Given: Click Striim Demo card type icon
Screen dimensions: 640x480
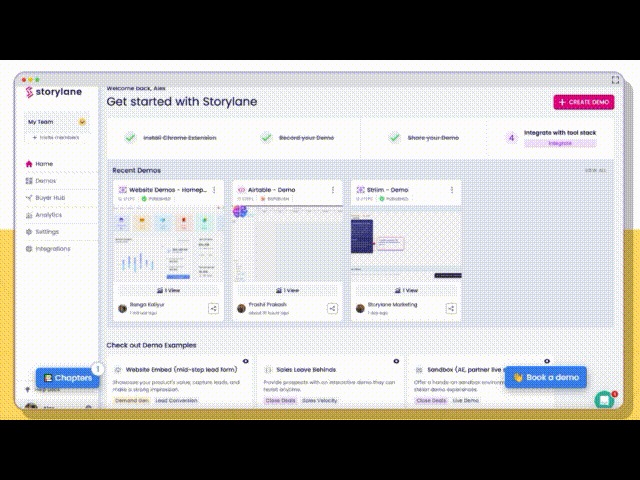Looking at the screenshot, I should click(360, 190).
